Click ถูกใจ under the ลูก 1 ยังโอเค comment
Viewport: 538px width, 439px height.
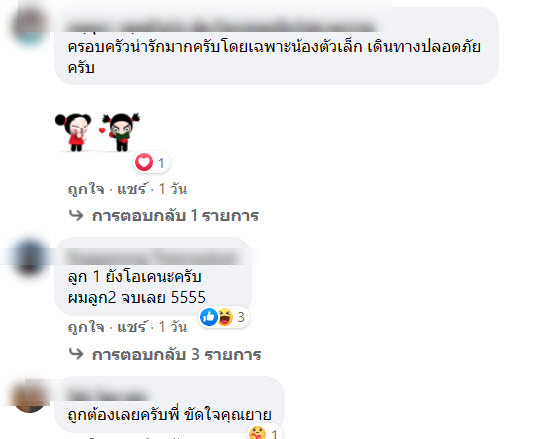tap(86, 327)
